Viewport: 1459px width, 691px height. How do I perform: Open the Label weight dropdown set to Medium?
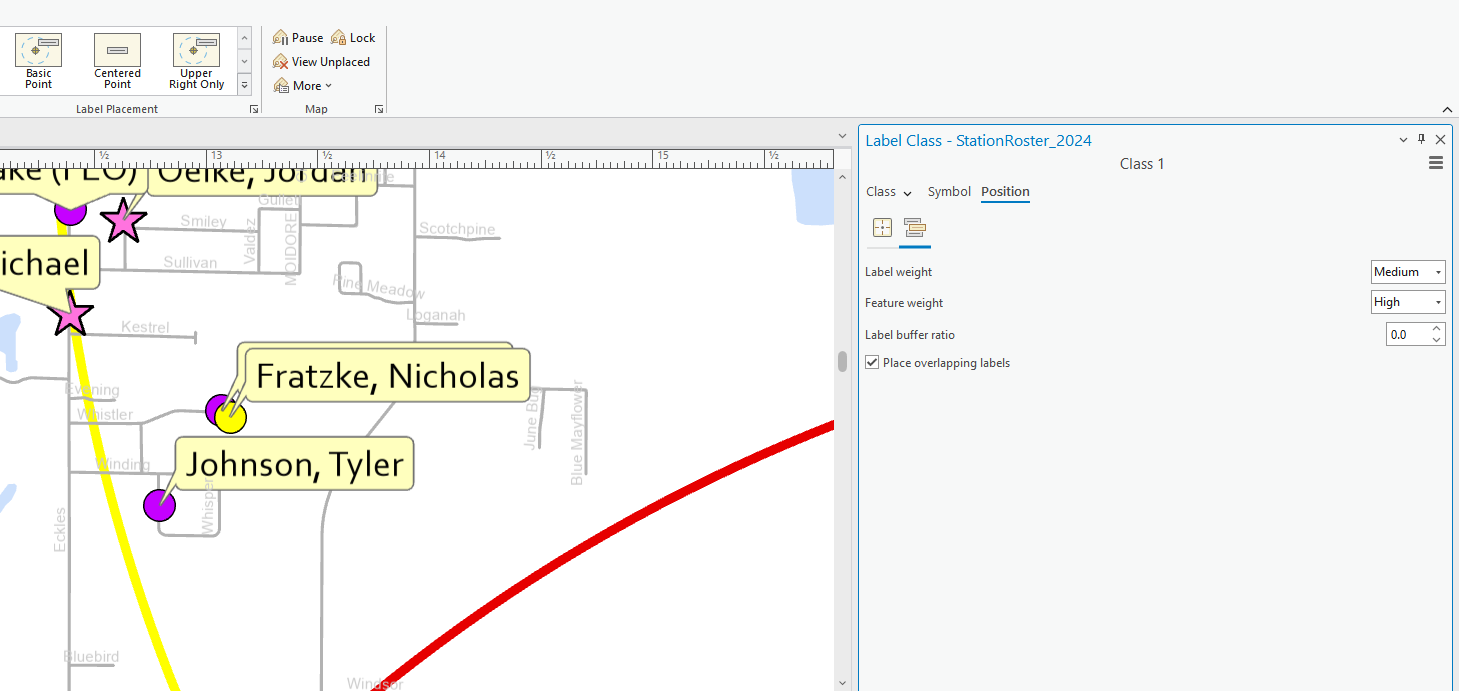point(1437,271)
